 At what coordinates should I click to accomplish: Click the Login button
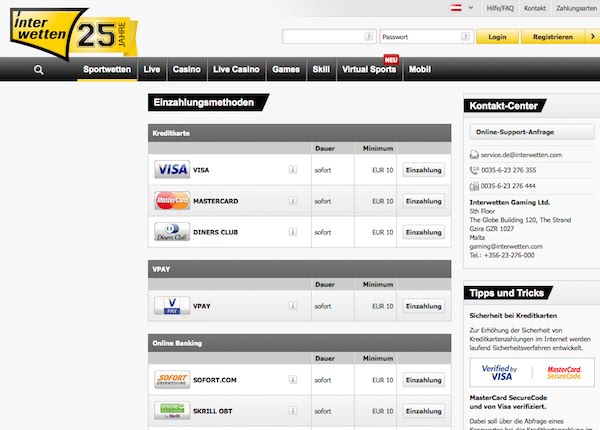497,37
